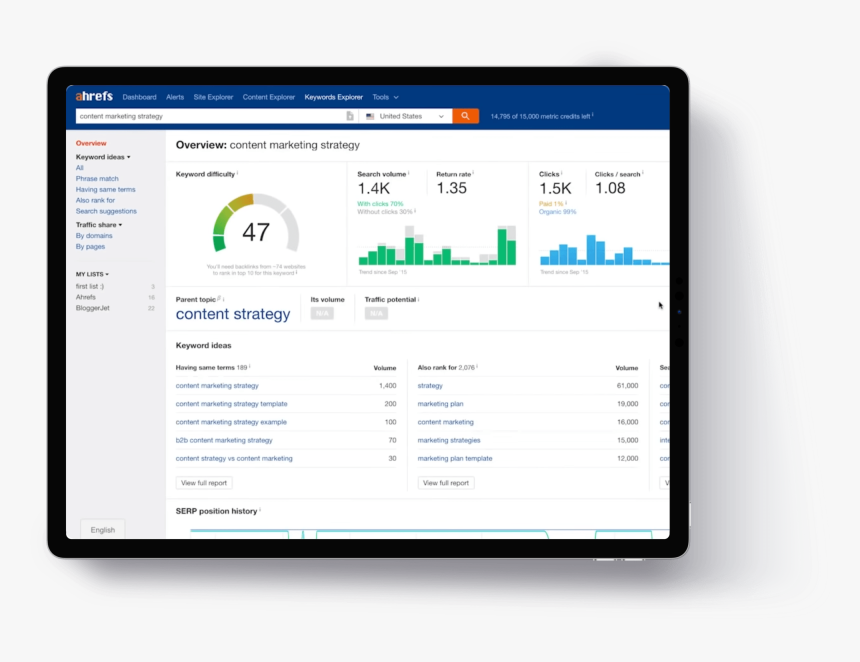Click the 1.08 clicks per search value
The image size is (860, 662).
tap(610, 188)
